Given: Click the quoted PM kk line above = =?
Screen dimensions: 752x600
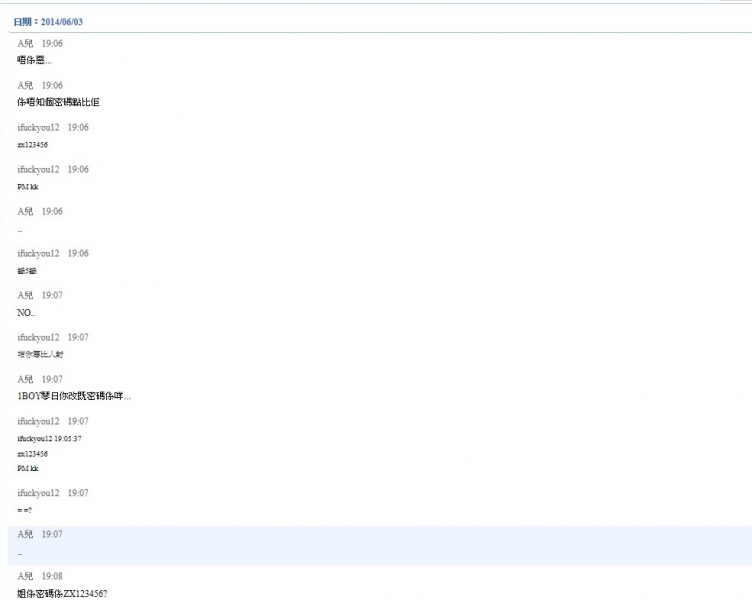Looking at the screenshot, I should pos(27,468).
